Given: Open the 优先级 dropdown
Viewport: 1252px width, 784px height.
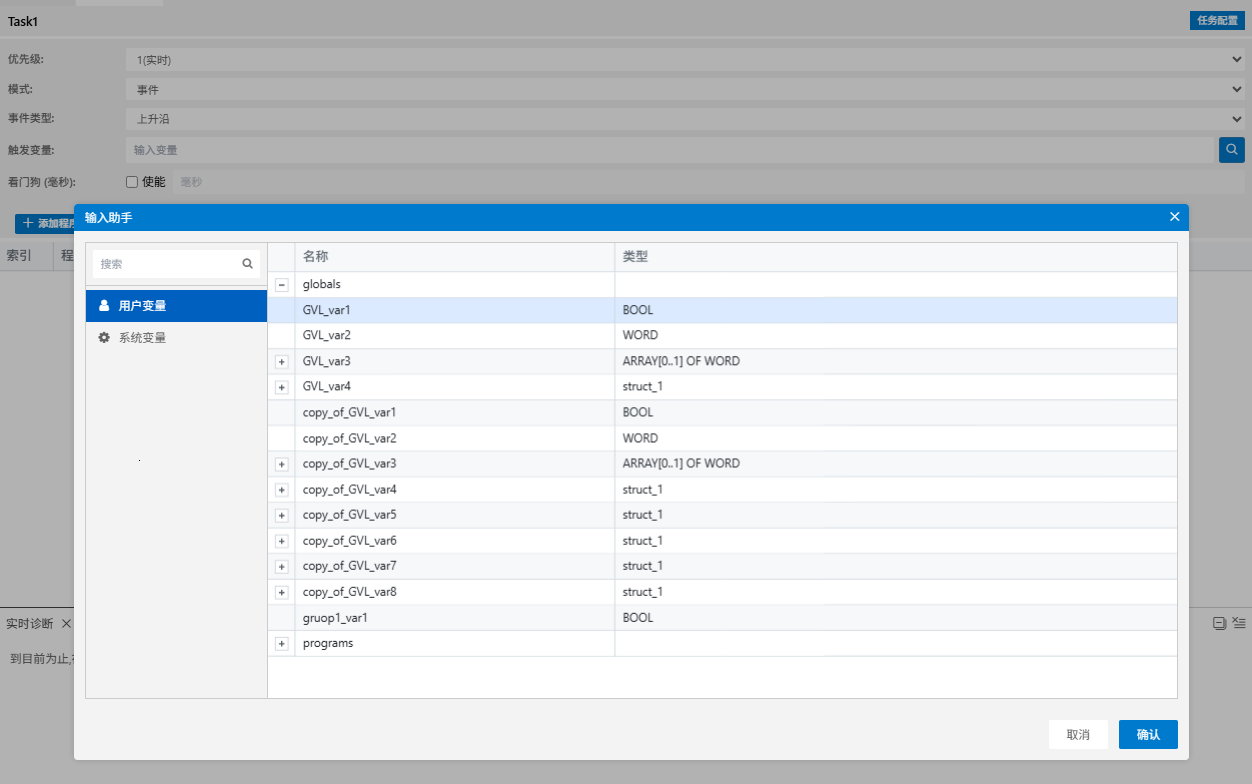Looking at the screenshot, I should pos(685,60).
